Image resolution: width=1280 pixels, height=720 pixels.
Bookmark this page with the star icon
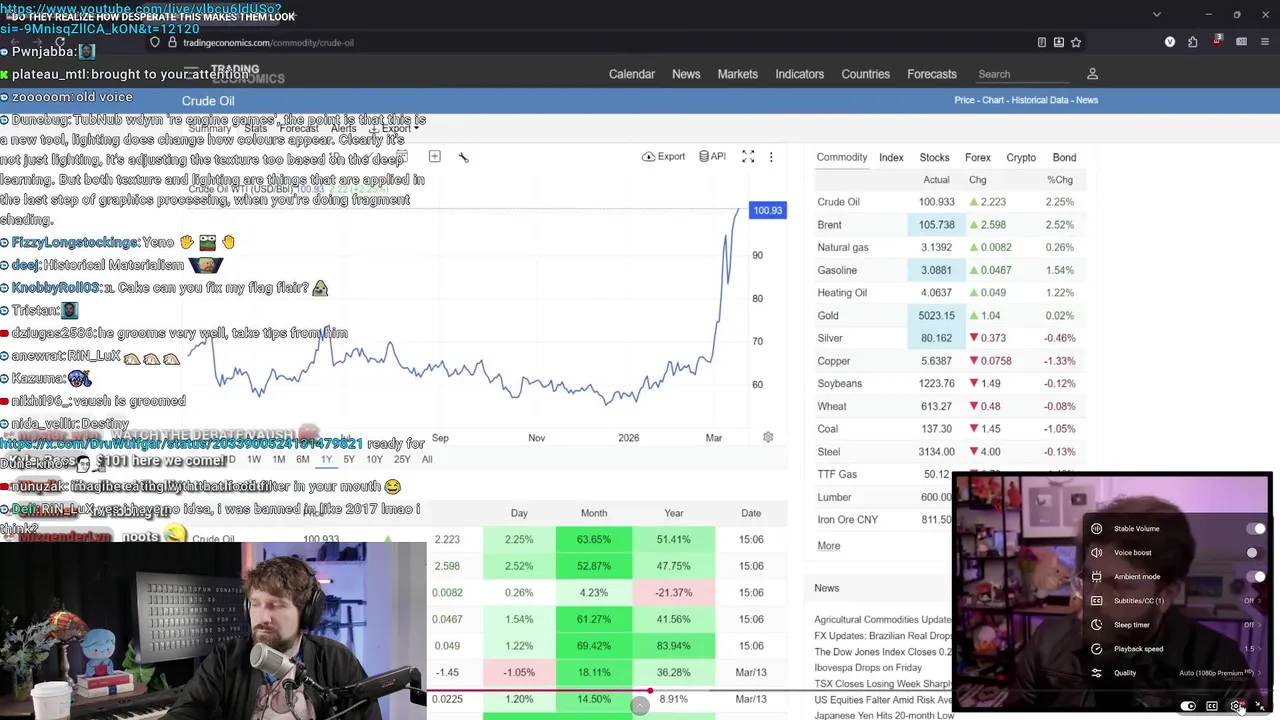(x=1076, y=42)
